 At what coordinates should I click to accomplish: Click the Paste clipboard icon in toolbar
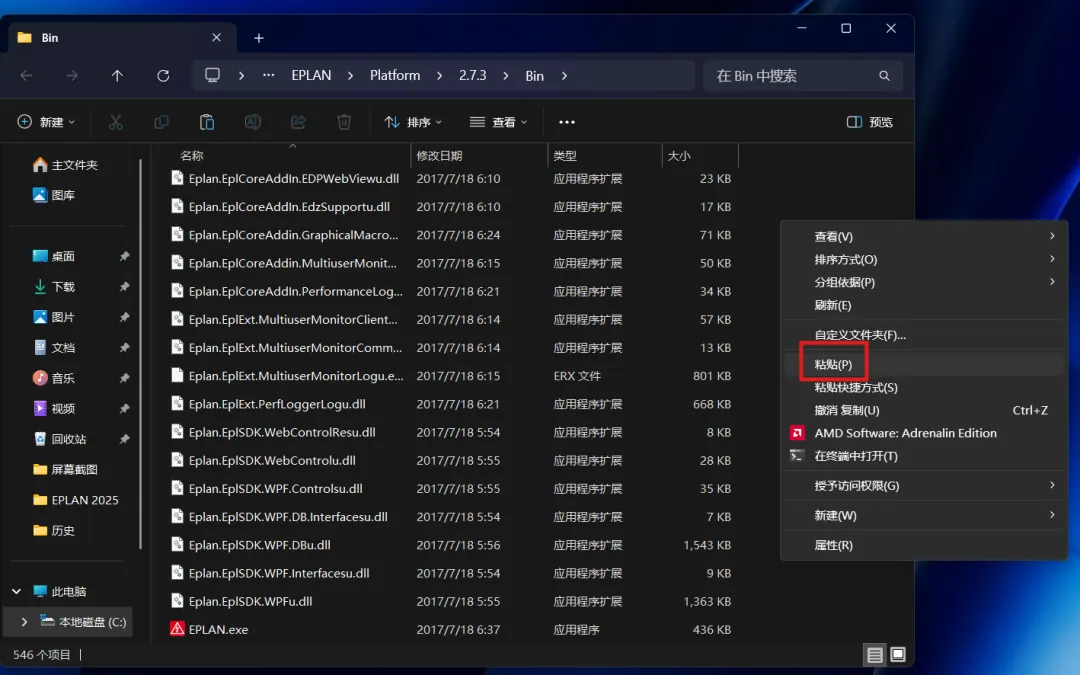pyautogui.click(x=207, y=122)
